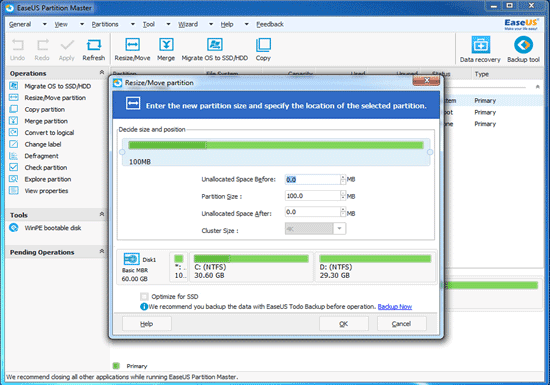The image size is (550, 385).
Task: Open the Tool menu dropdown arrow
Action: (168, 24)
